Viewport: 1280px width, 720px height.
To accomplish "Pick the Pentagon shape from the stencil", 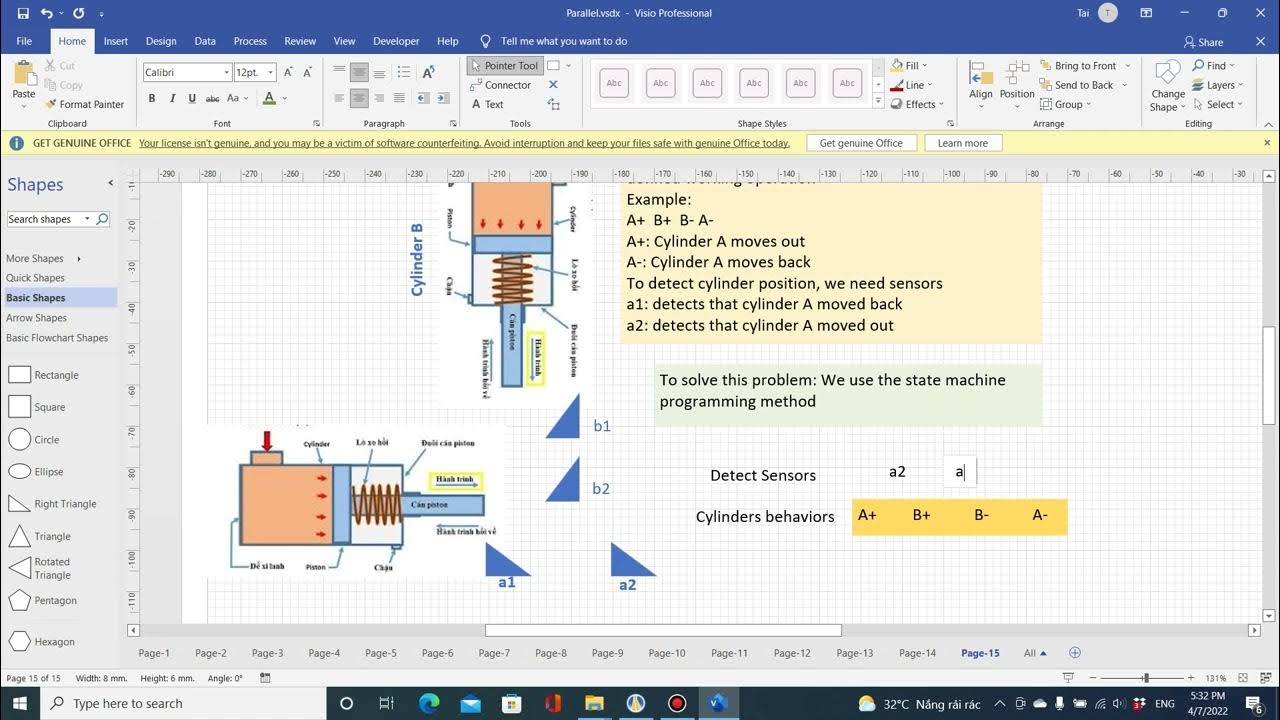I will [43, 600].
